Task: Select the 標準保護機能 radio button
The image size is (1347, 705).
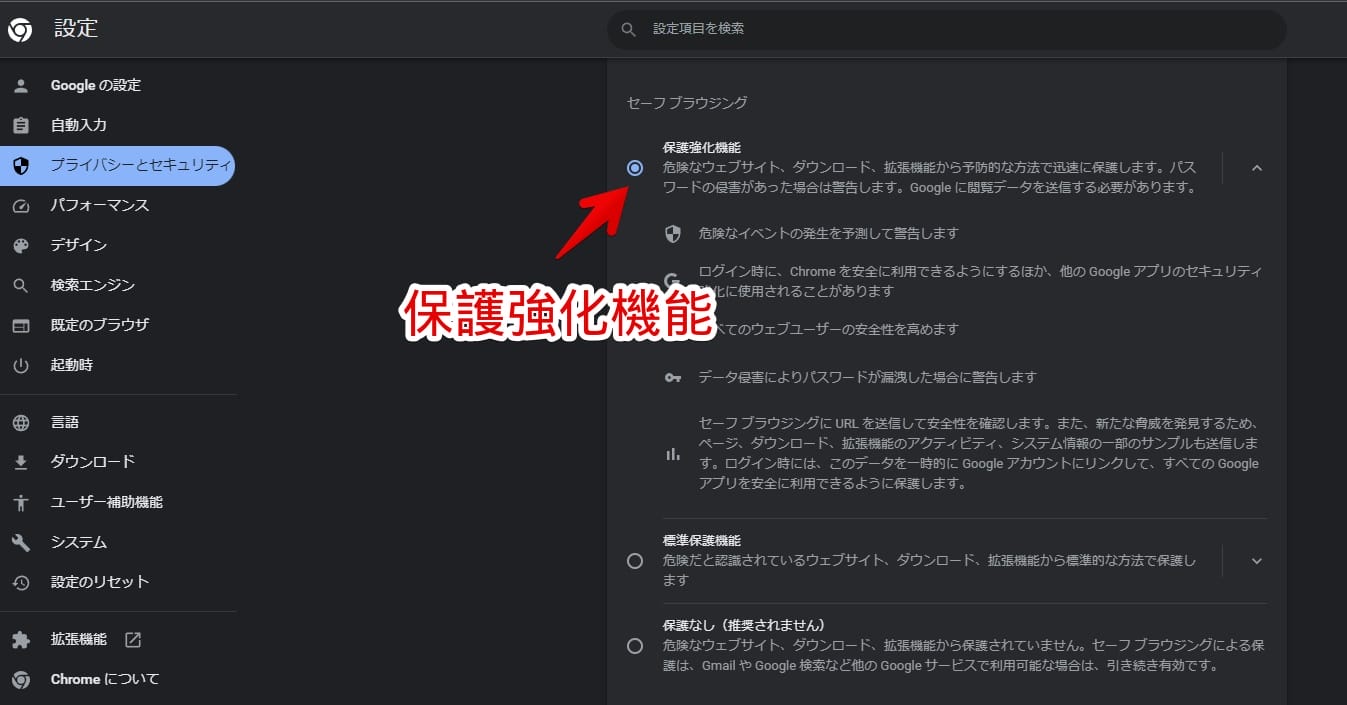Action: click(635, 561)
